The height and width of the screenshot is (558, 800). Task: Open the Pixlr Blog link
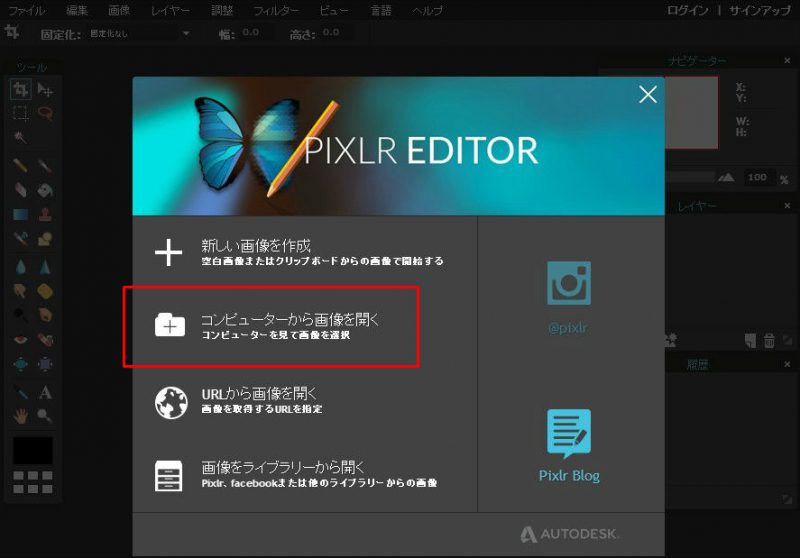(x=569, y=445)
